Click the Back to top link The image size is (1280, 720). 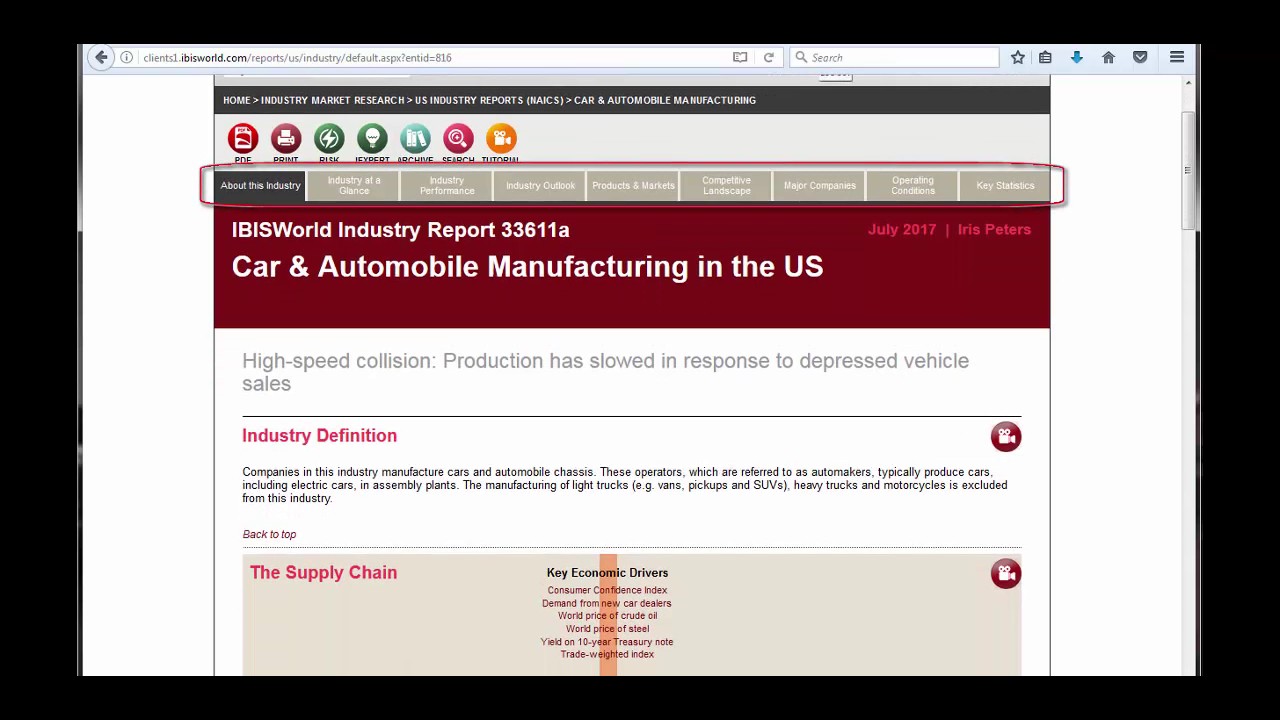point(269,534)
